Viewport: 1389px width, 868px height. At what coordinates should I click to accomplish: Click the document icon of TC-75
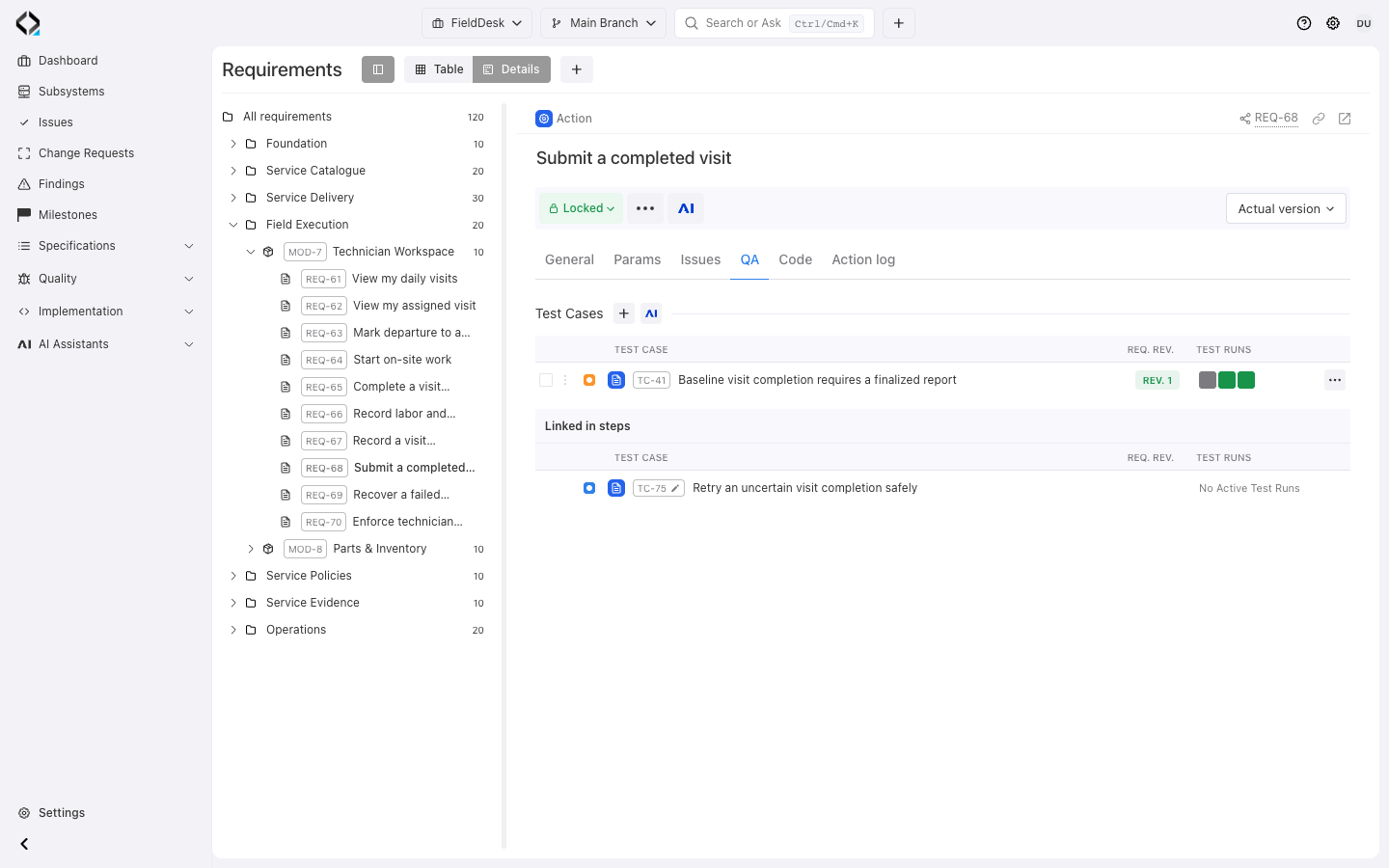coord(616,488)
